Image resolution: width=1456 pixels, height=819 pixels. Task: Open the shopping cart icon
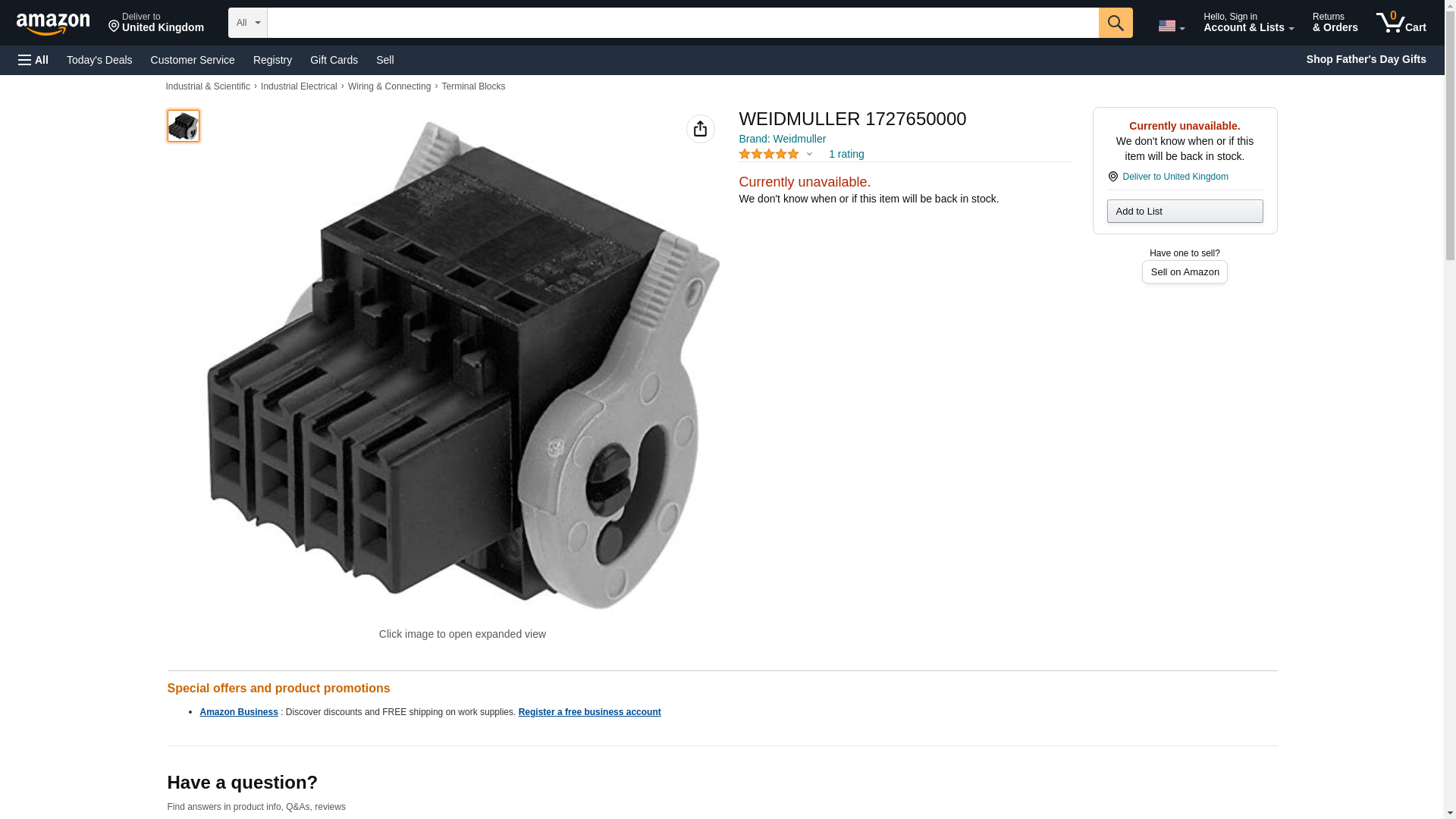1401,22
